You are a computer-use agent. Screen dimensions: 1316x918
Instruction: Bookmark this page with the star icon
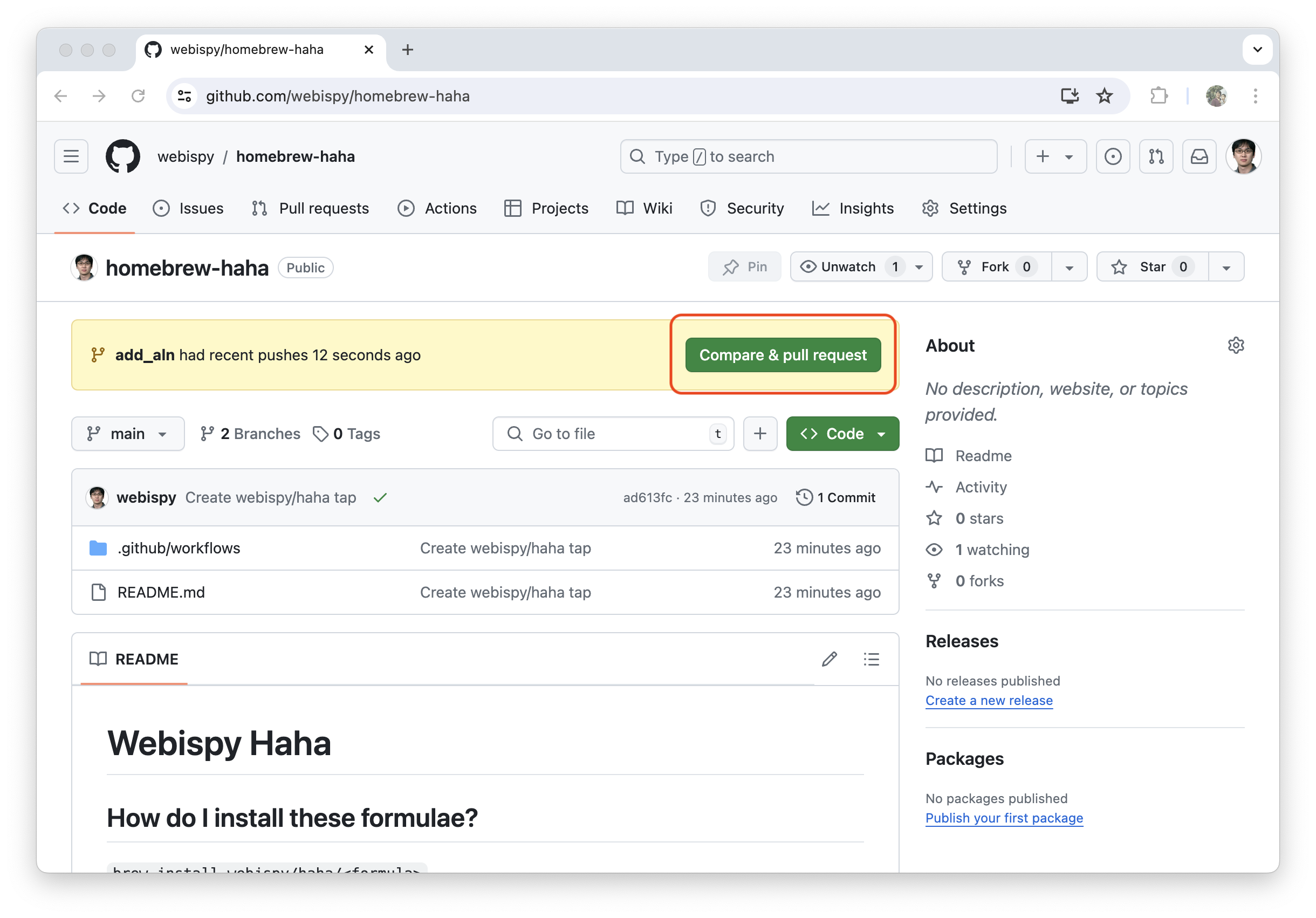pyautogui.click(x=1105, y=95)
